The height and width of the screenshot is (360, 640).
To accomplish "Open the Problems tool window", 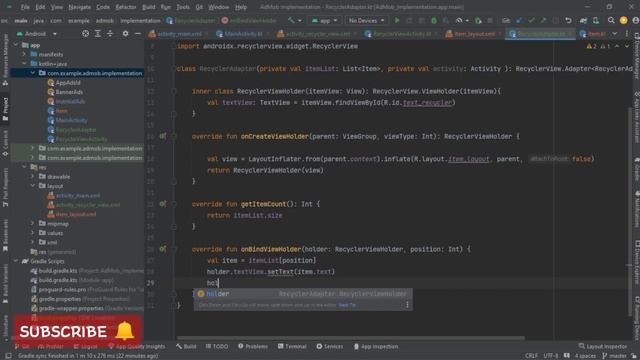I will (253, 346).
